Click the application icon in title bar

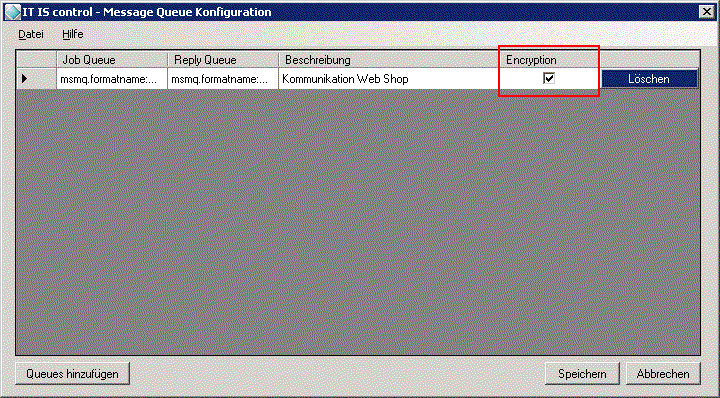pos(12,12)
